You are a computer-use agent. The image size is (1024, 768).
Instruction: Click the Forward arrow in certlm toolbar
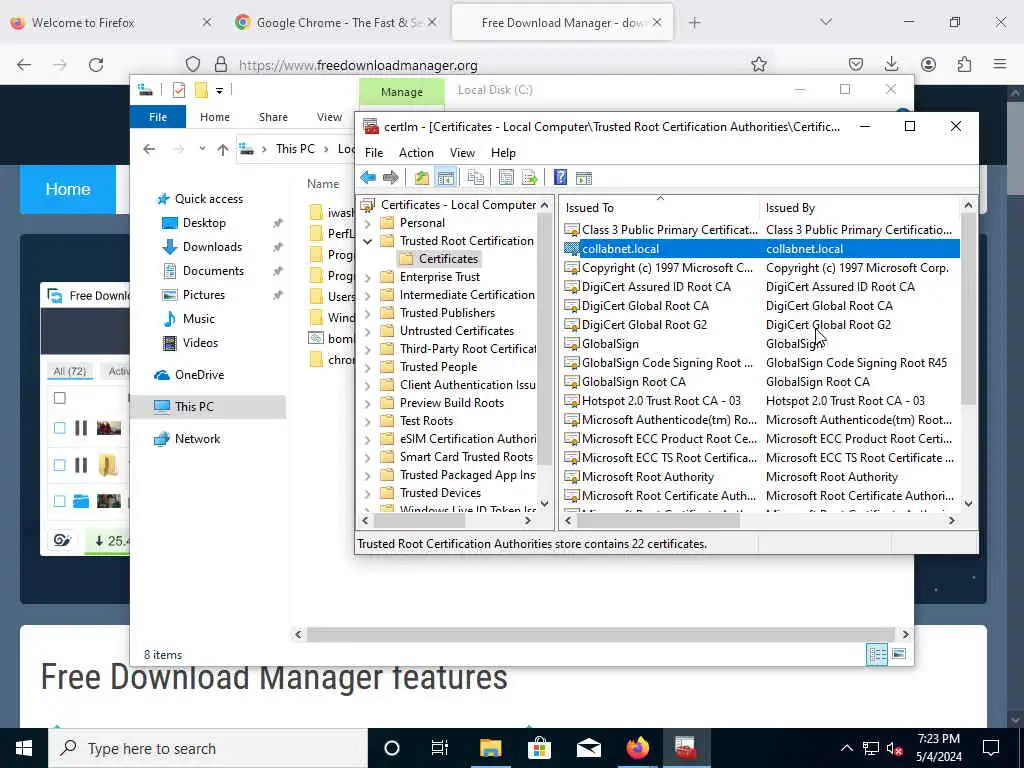pos(391,178)
